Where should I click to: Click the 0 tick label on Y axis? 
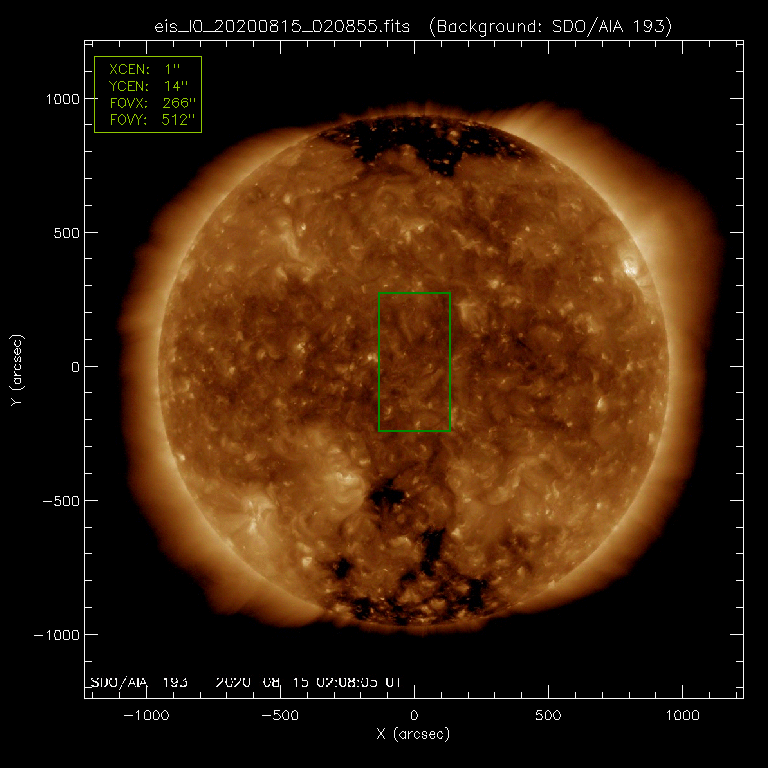click(x=73, y=367)
